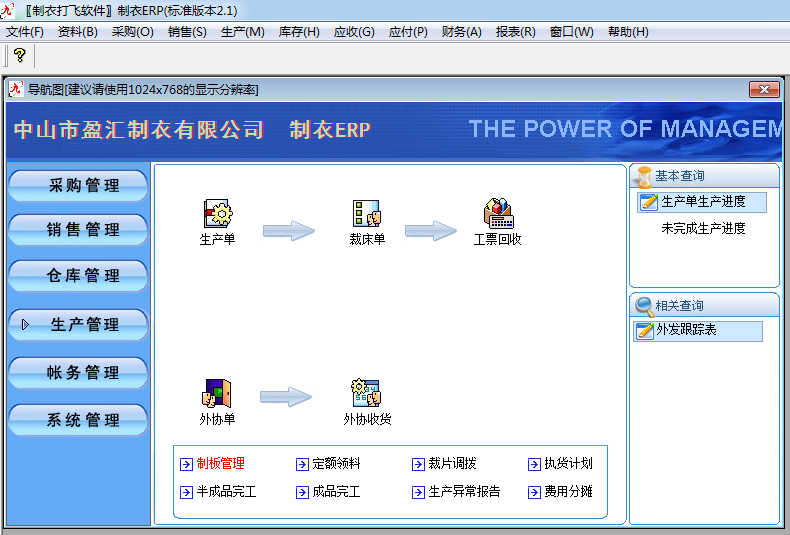This screenshot has height=535, width=790.
Task: Click the magnifier icon of 相关查询
Action: [644, 305]
